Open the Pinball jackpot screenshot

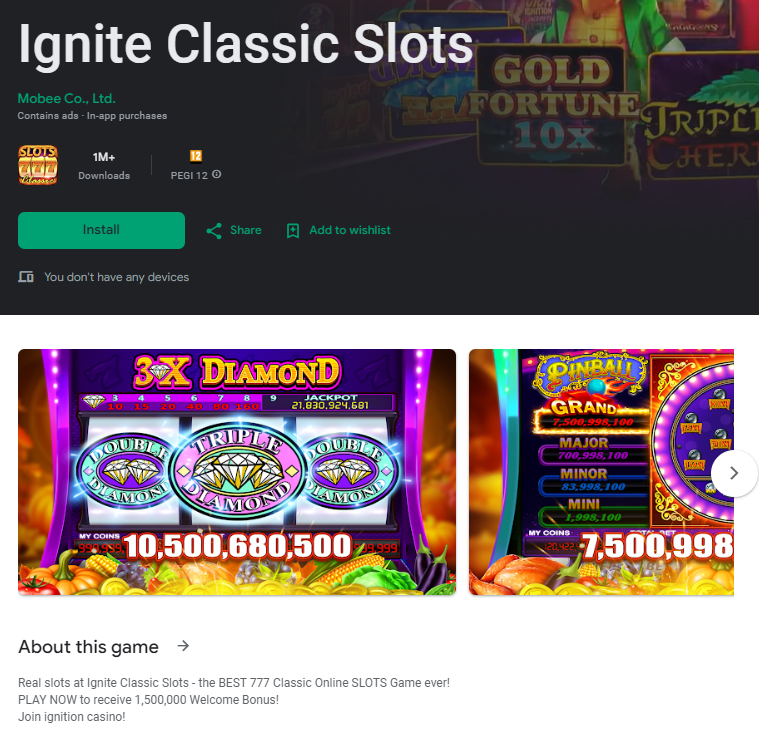[x=601, y=472]
